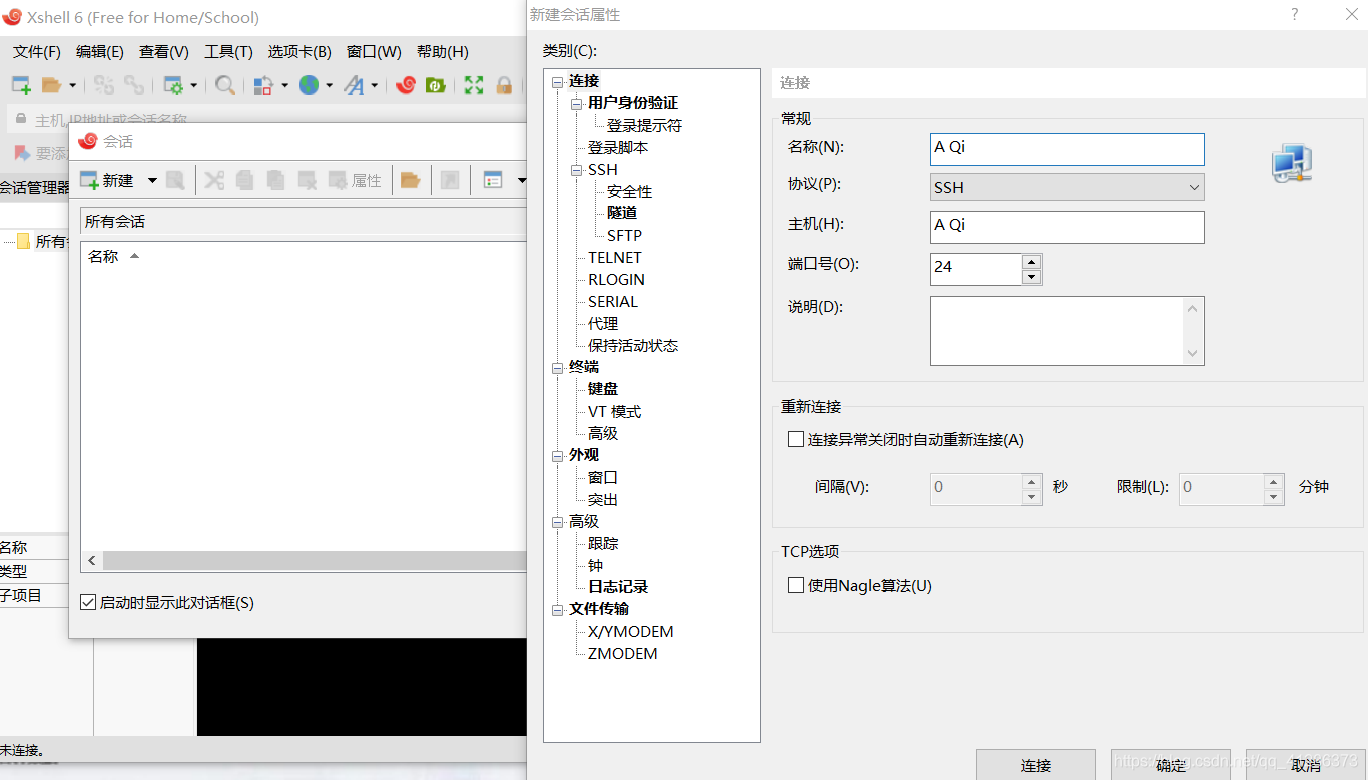
Task: Collapse the 文件传输 tree node
Action: (558, 610)
